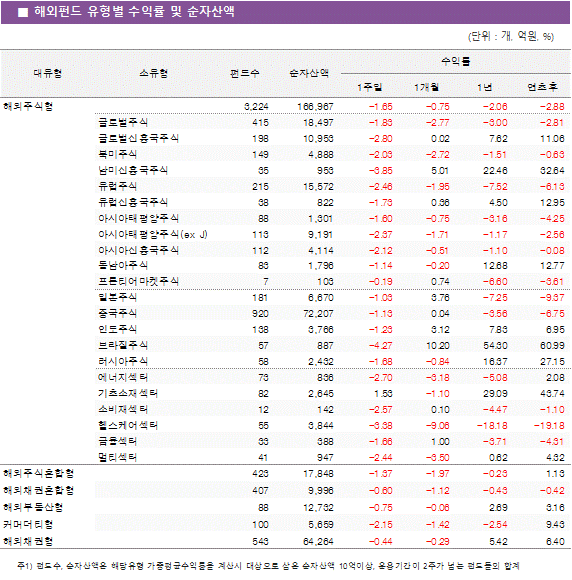
Task: Select the '멀티섹터' row label
Action: [x=117, y=457]
